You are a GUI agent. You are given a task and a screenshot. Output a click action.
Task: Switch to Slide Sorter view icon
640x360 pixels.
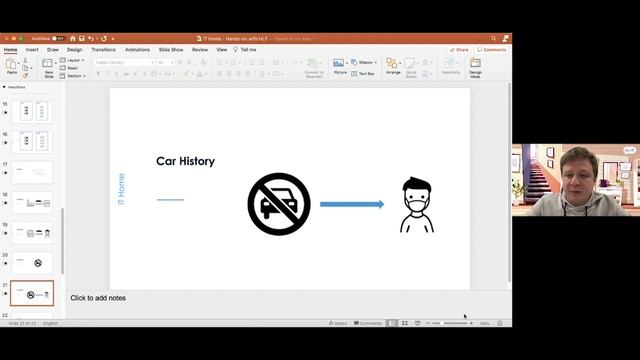click(404, 323)
